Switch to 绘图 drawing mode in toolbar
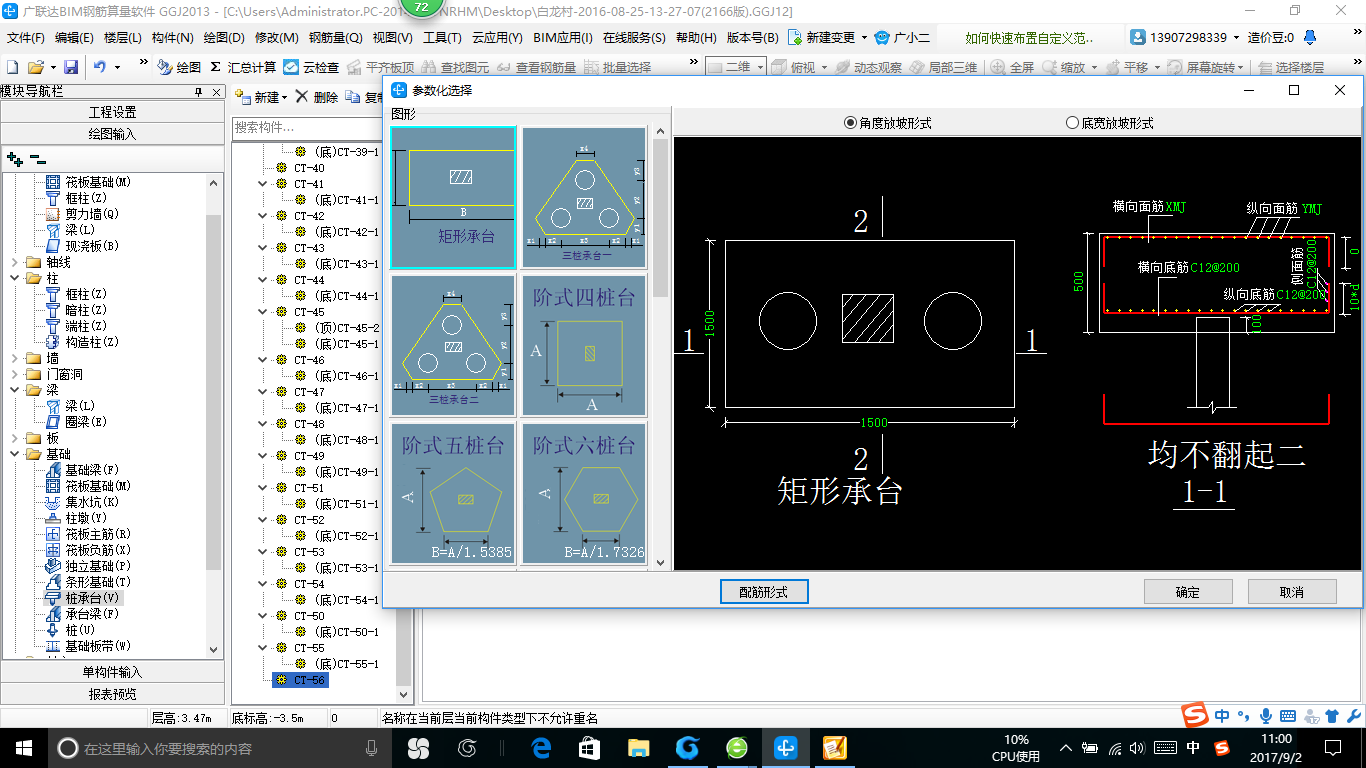The height and width of the screenshot is (768, 1366). pyautogui.click(x=179, y=67)
